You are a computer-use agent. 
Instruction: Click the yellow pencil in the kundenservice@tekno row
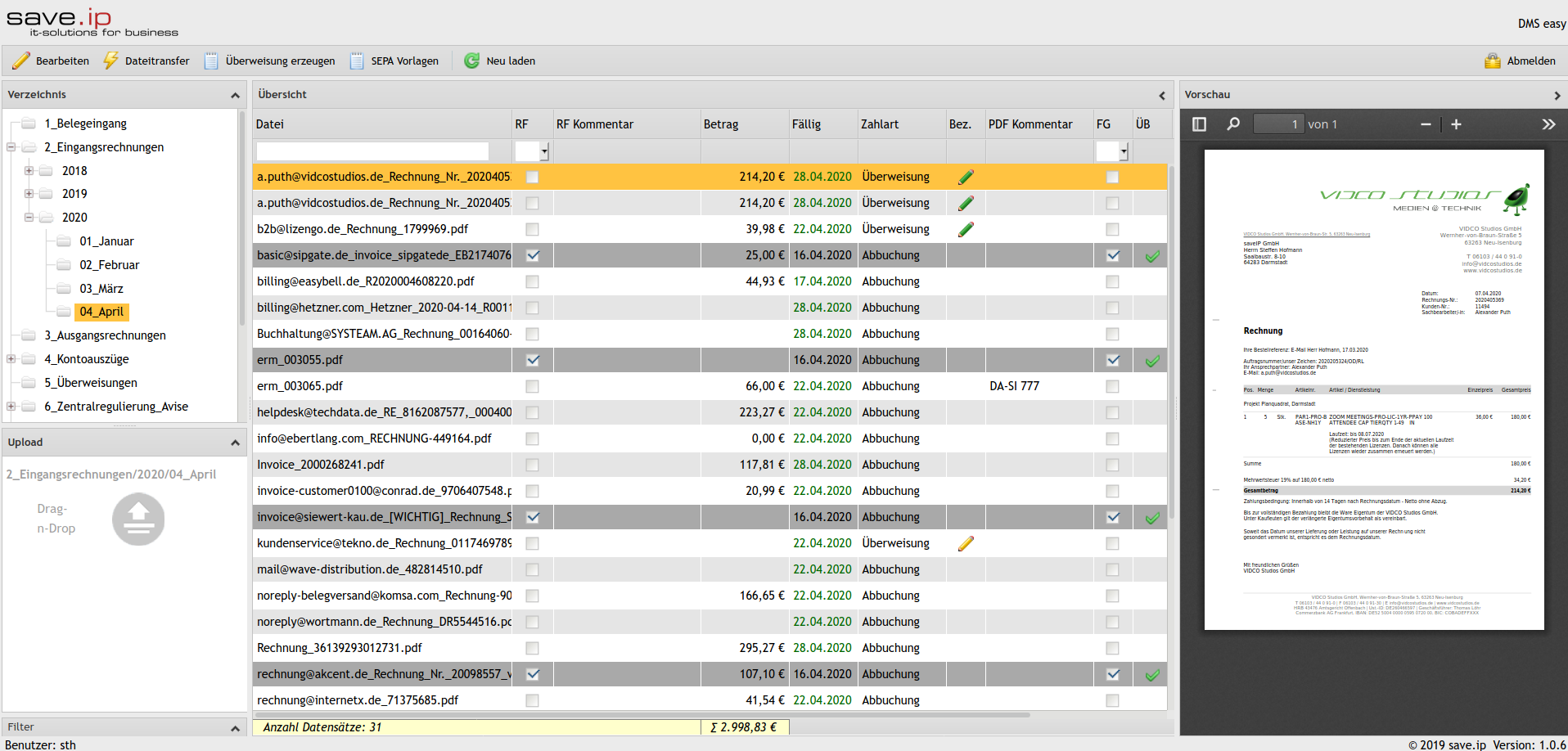click(x=966, y=543)
